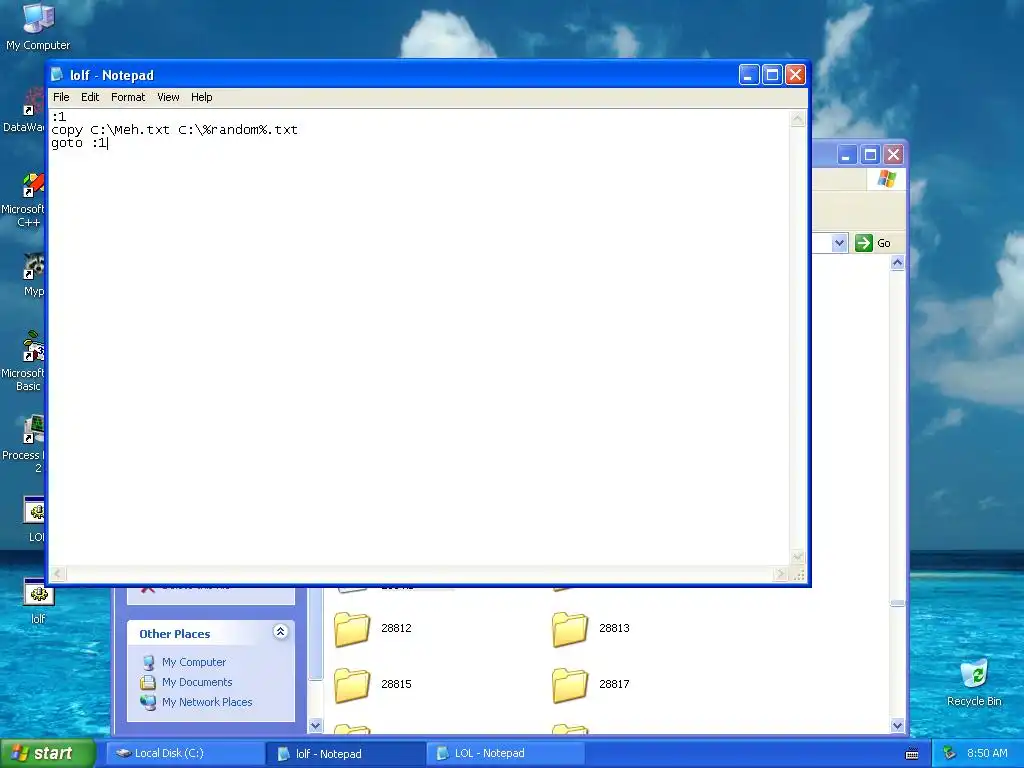Open the Explorer address bar dropdown
Screen dimensions: 1024x768
(x=839, y=244)
